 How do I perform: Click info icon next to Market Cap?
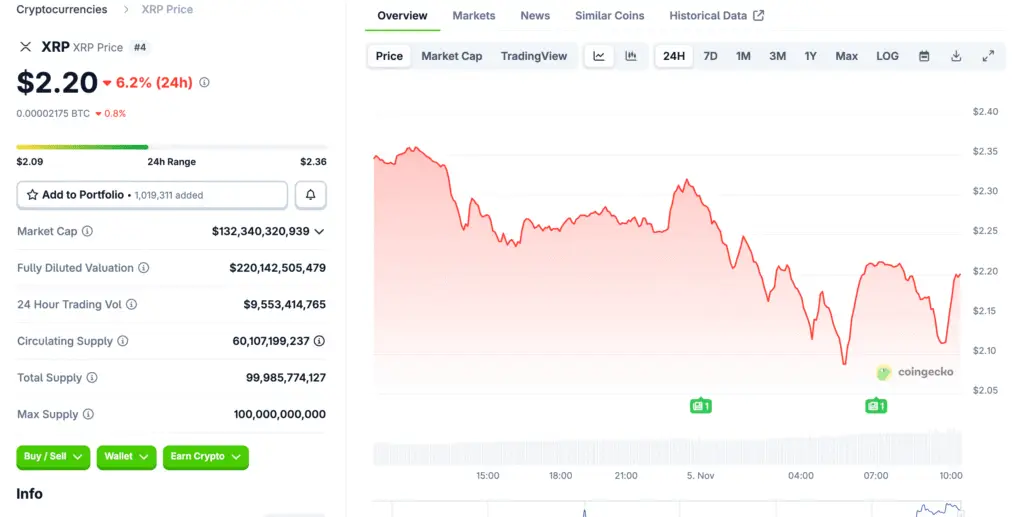coord(87,232)
